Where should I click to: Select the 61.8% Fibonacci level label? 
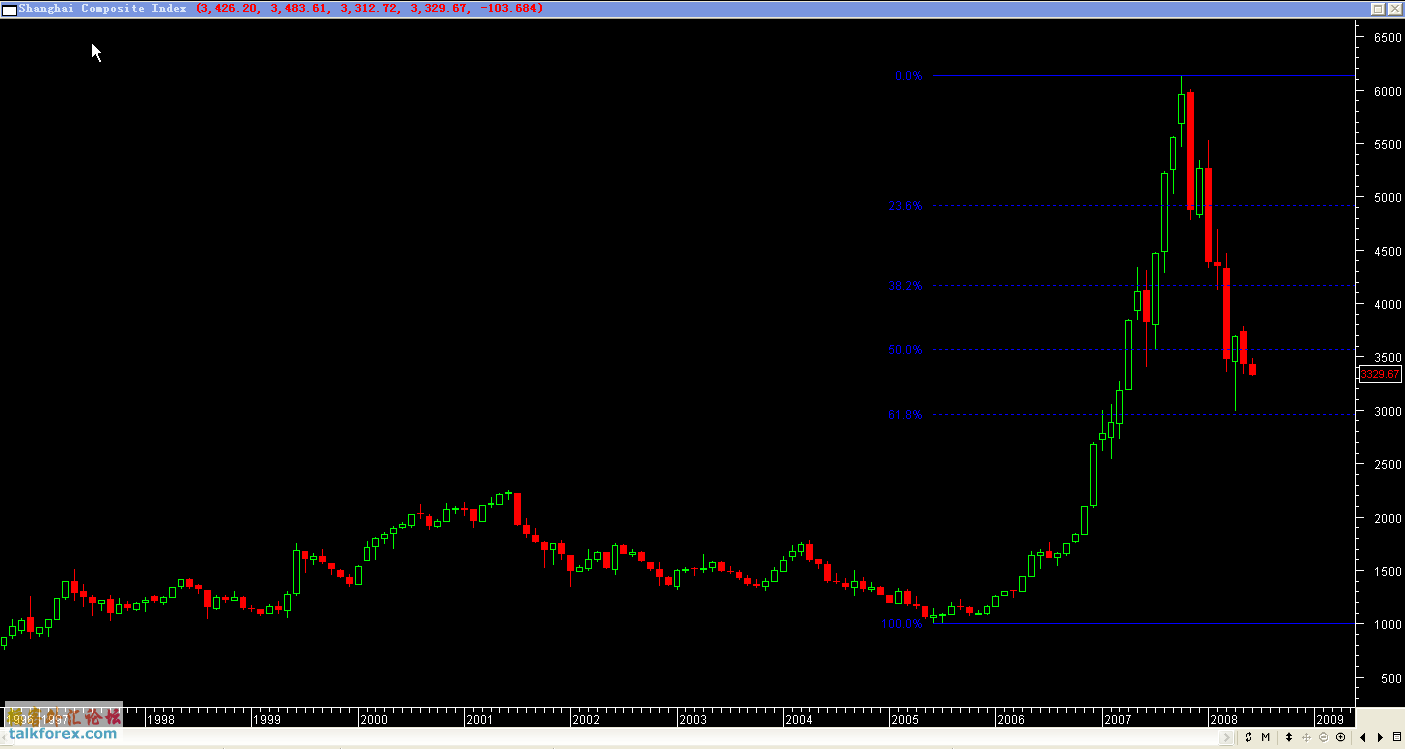tap(905, 414)
